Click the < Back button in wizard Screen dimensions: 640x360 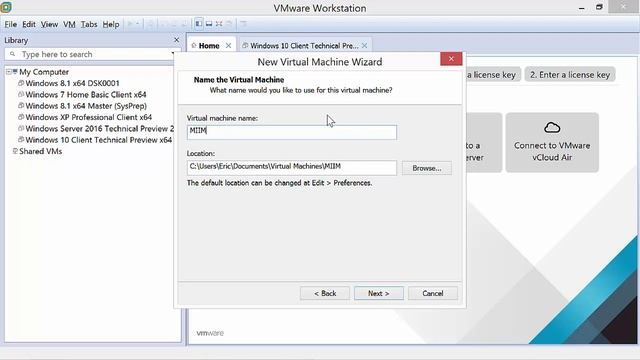point(325,293)
